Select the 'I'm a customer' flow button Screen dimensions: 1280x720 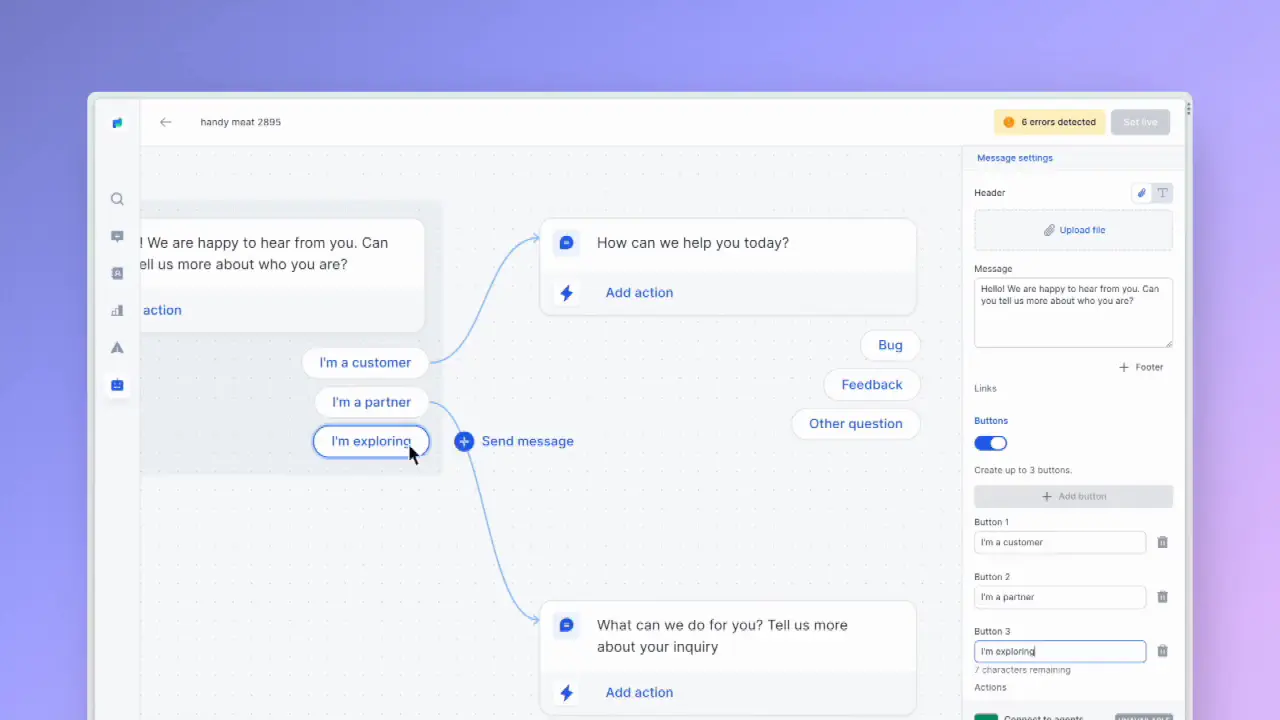(365, 363)
